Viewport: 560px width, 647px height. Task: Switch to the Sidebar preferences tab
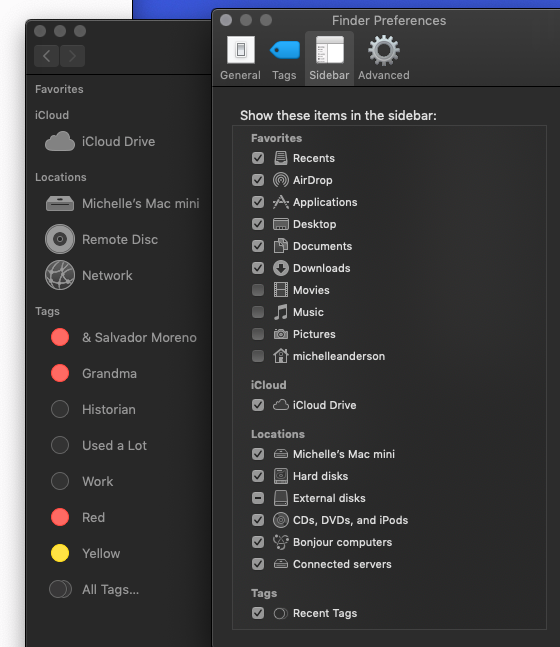[x=329, y=58]
